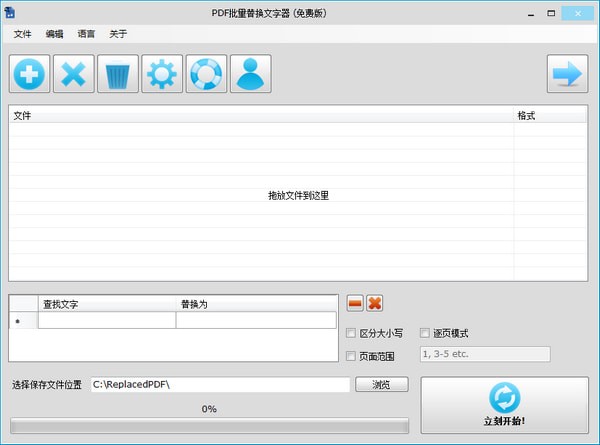Viewport: 600px width, 445px height.
Task: Click the lifebuoy help icon
Action: coord(206,73)
